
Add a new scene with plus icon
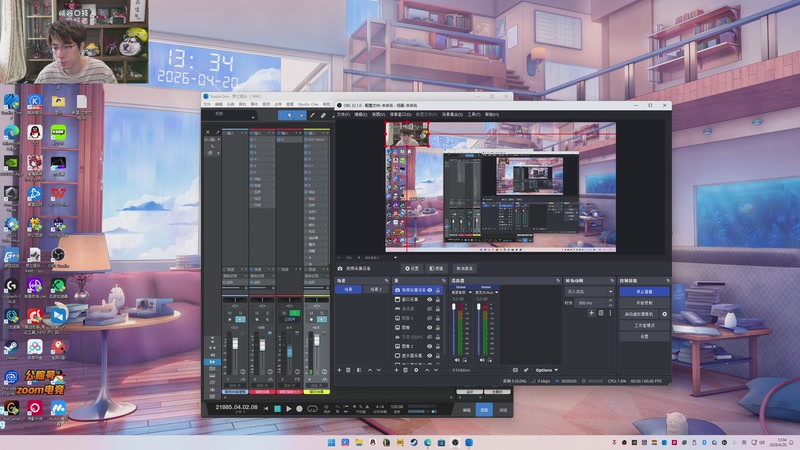[339, 370]
